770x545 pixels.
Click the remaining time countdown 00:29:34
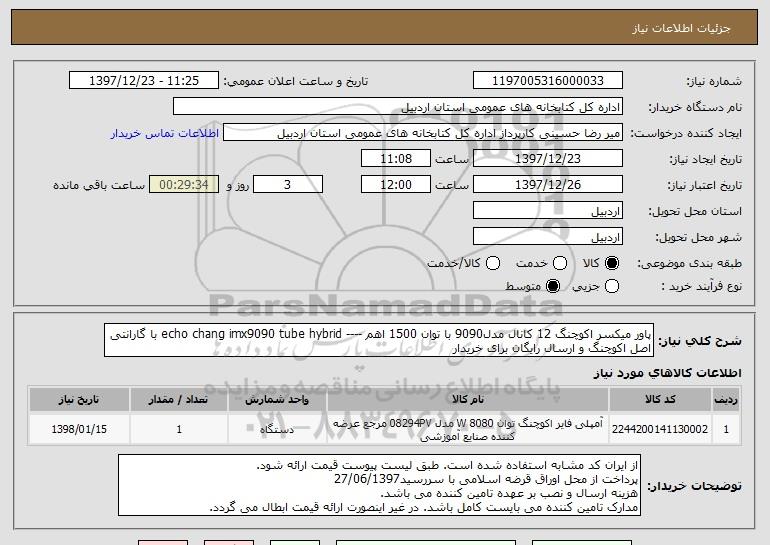[x=182, y=185]
